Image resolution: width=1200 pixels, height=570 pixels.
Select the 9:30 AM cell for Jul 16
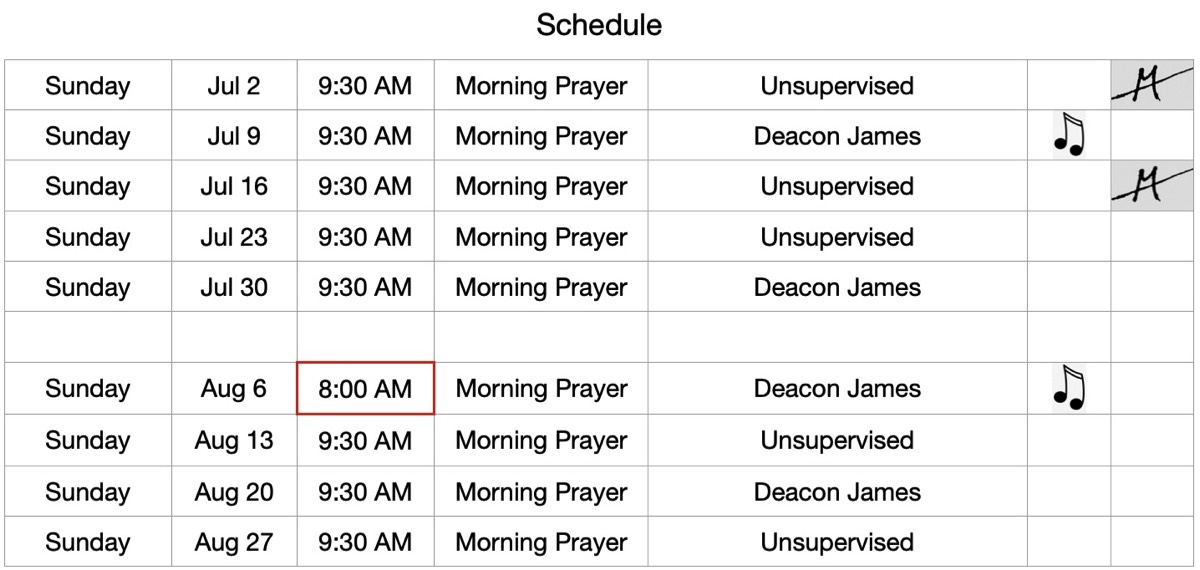[x=366, y=186]
